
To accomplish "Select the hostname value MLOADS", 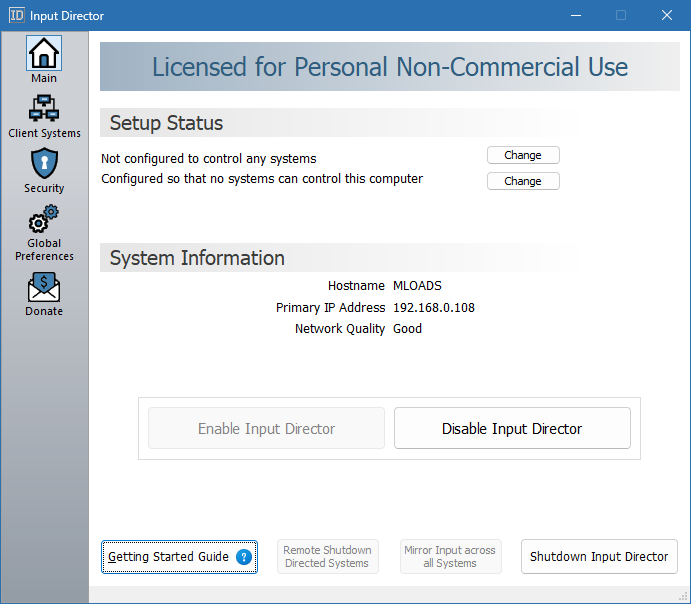I will tap(417, 286).
